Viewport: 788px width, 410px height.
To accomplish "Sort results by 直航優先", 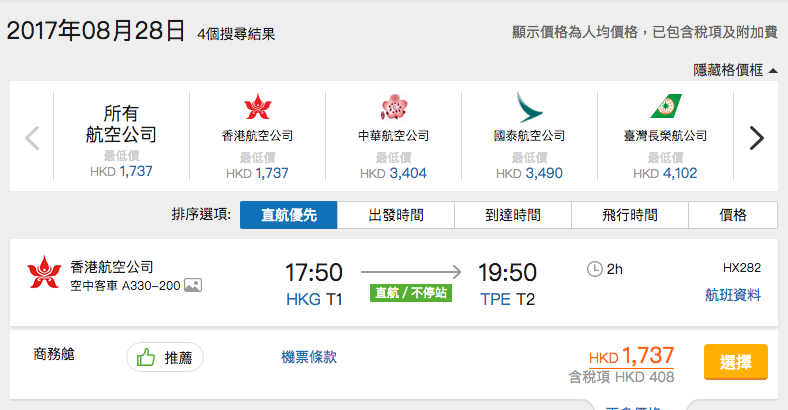I will (x=288, y=215).
